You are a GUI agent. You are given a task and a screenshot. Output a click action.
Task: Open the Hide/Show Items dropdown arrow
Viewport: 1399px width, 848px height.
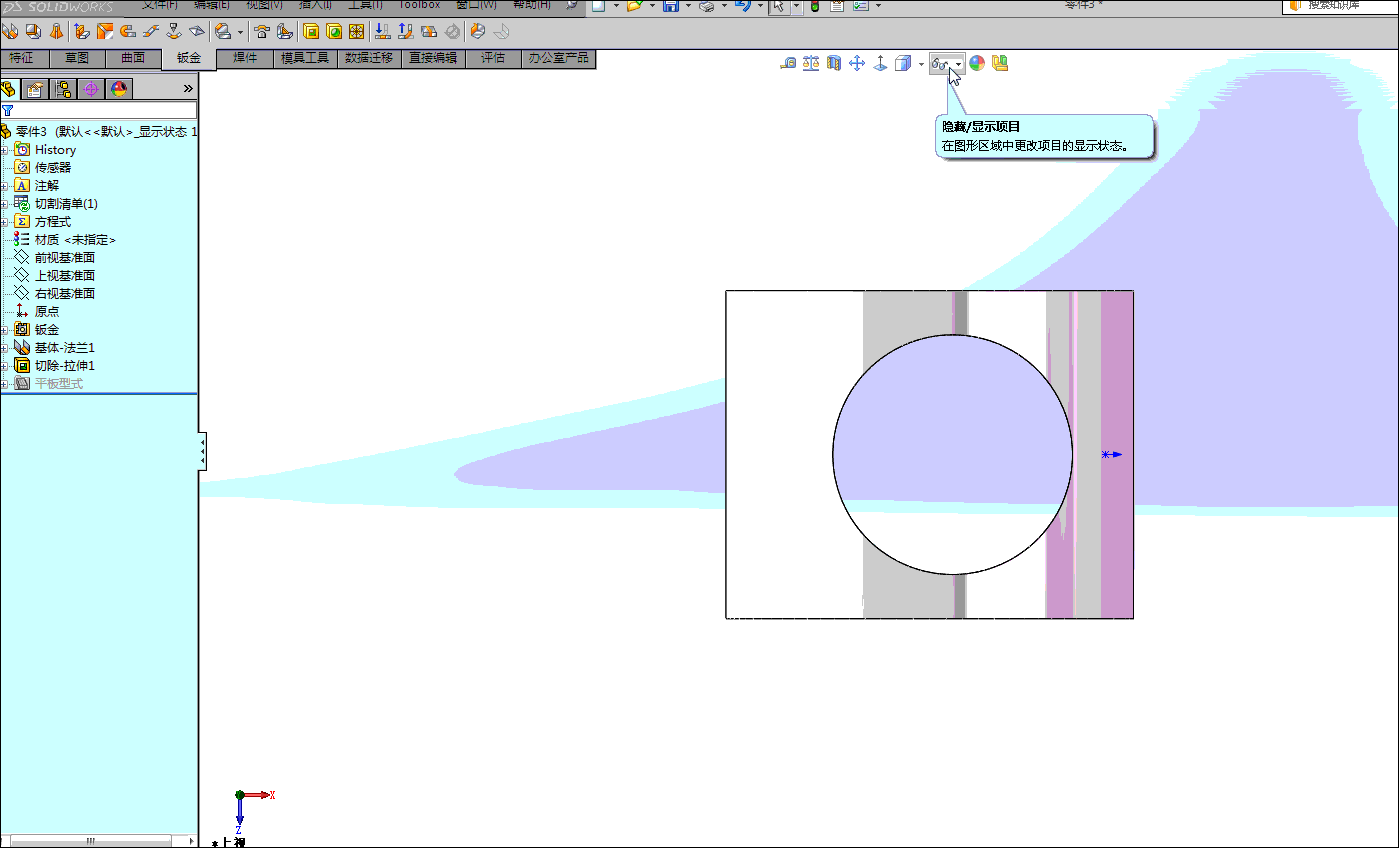958,64
